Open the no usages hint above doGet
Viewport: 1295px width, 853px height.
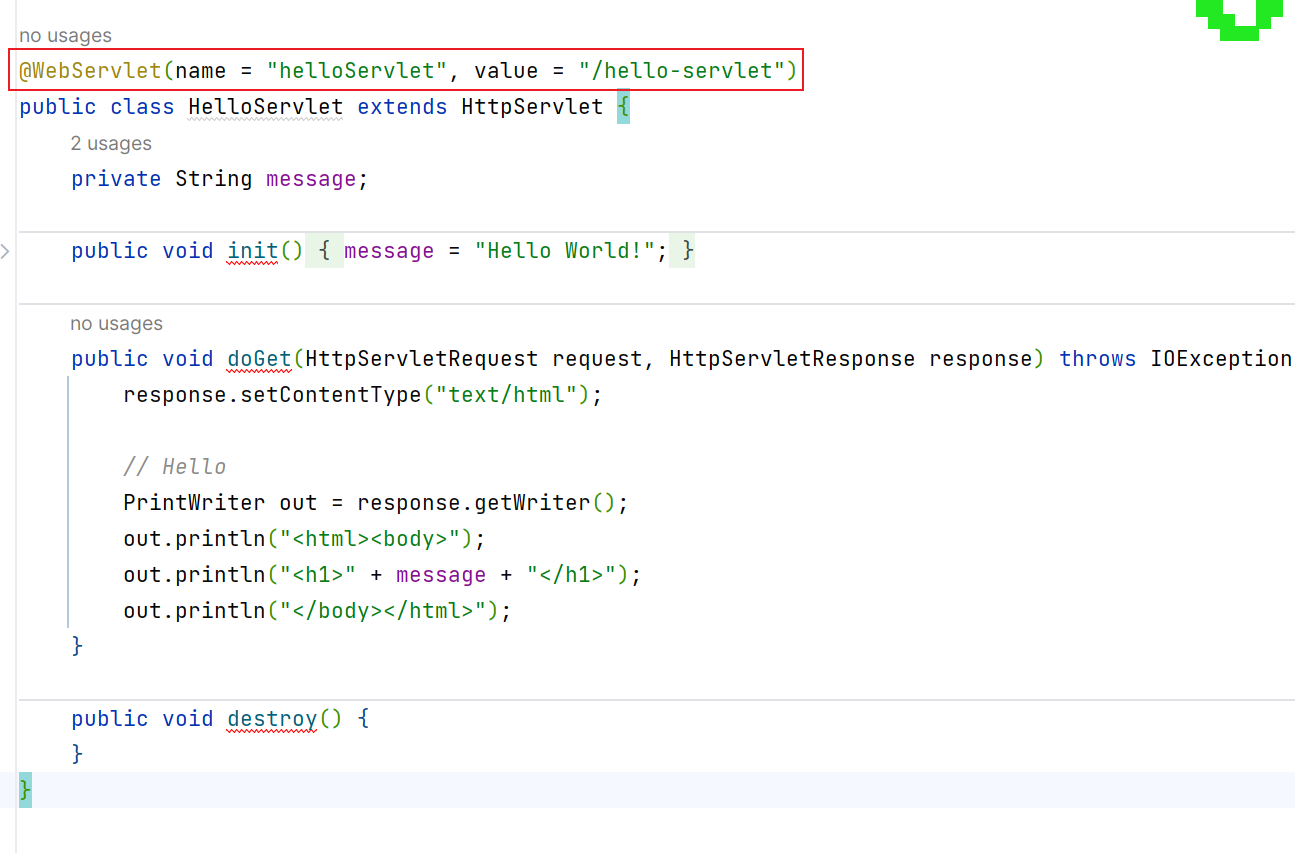116,324
